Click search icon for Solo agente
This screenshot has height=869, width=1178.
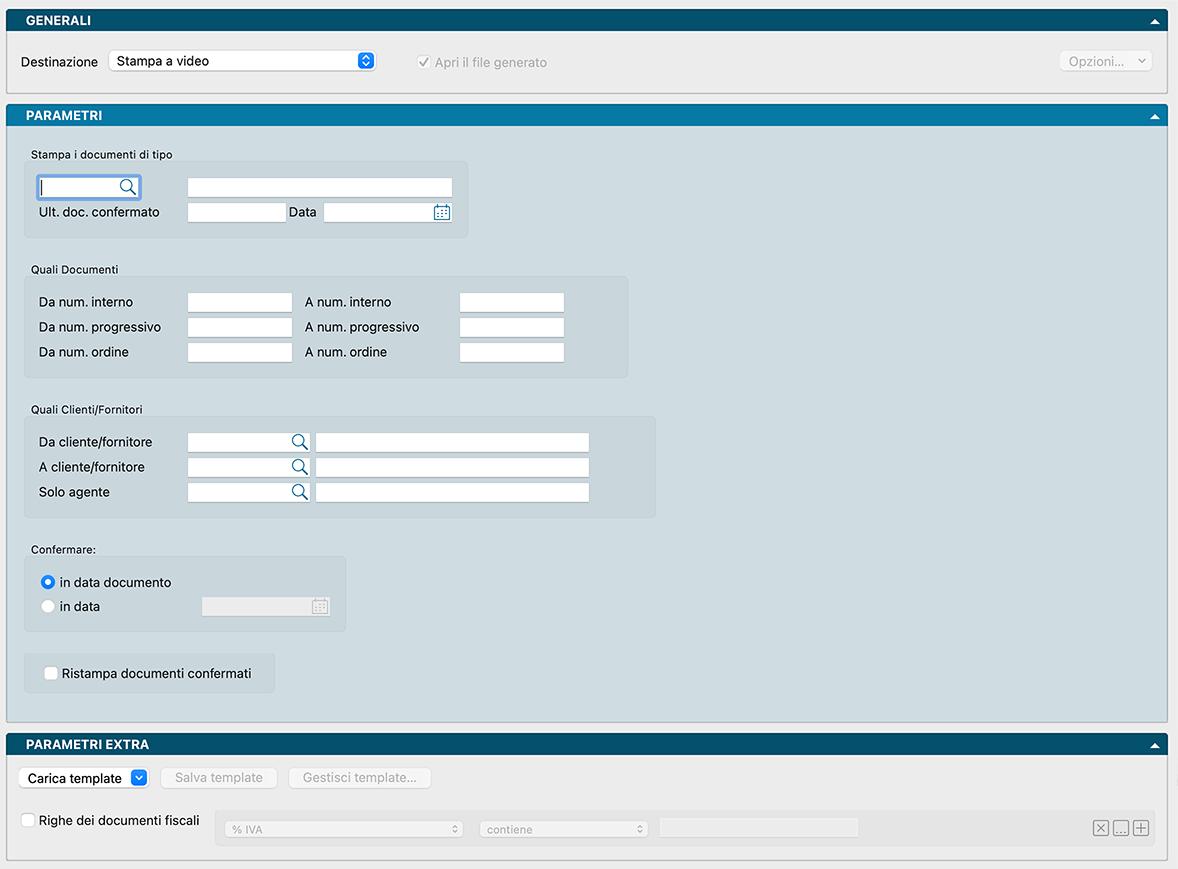click(x=299, y=492)
